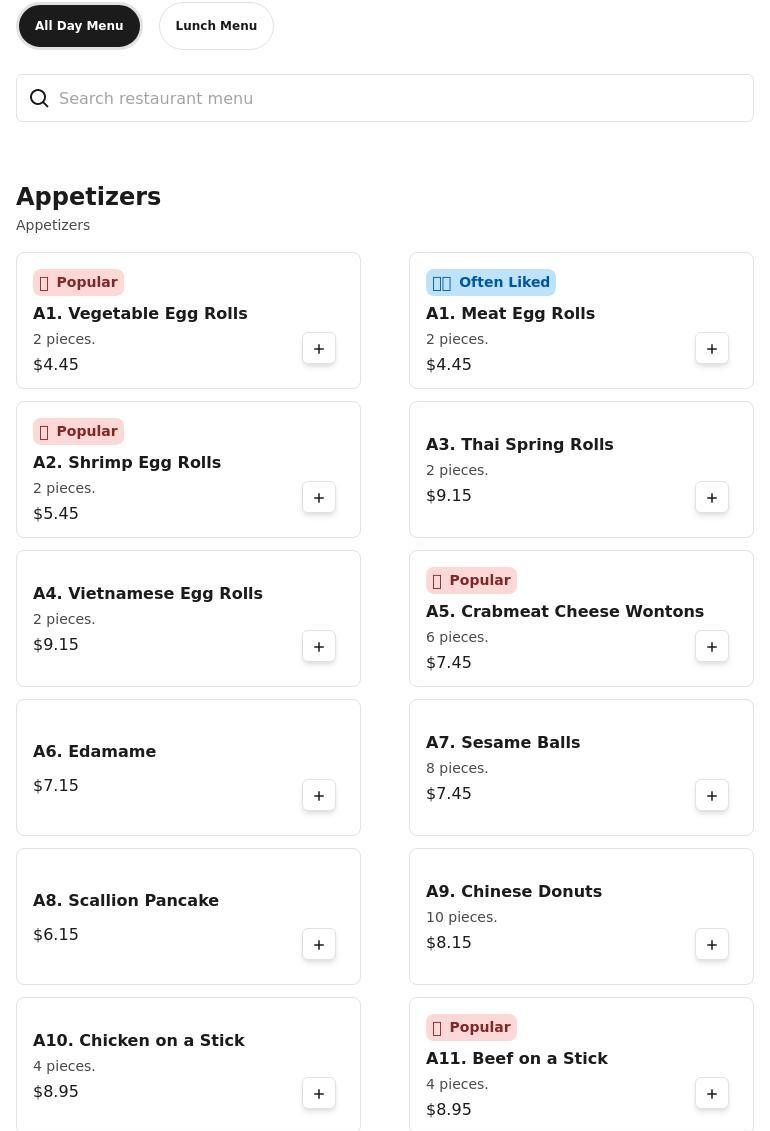The image size is (770, 1131).
Task: Add Crabmeat Cheese Wontons to cart
Action: point(712,647)
